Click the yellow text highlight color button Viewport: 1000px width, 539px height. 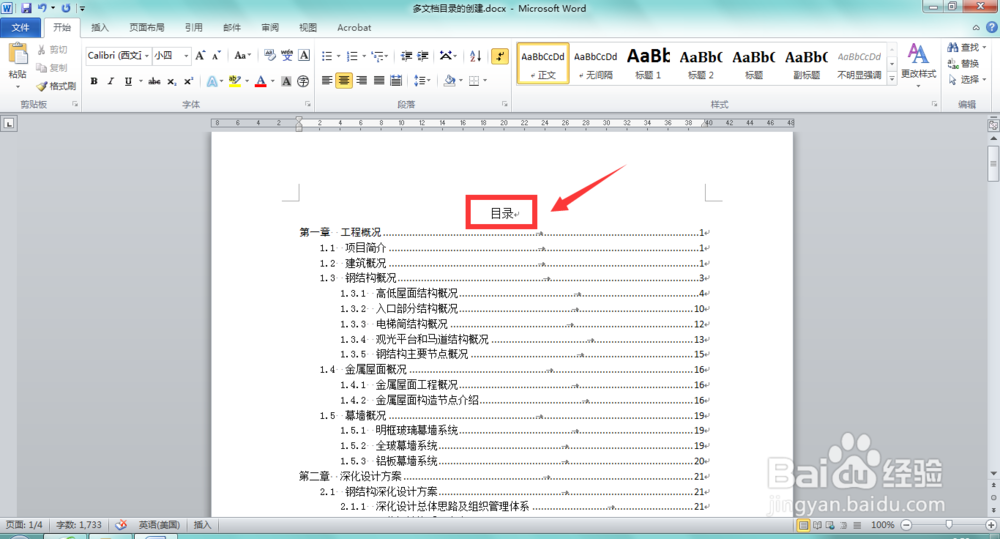pos(234,81)
